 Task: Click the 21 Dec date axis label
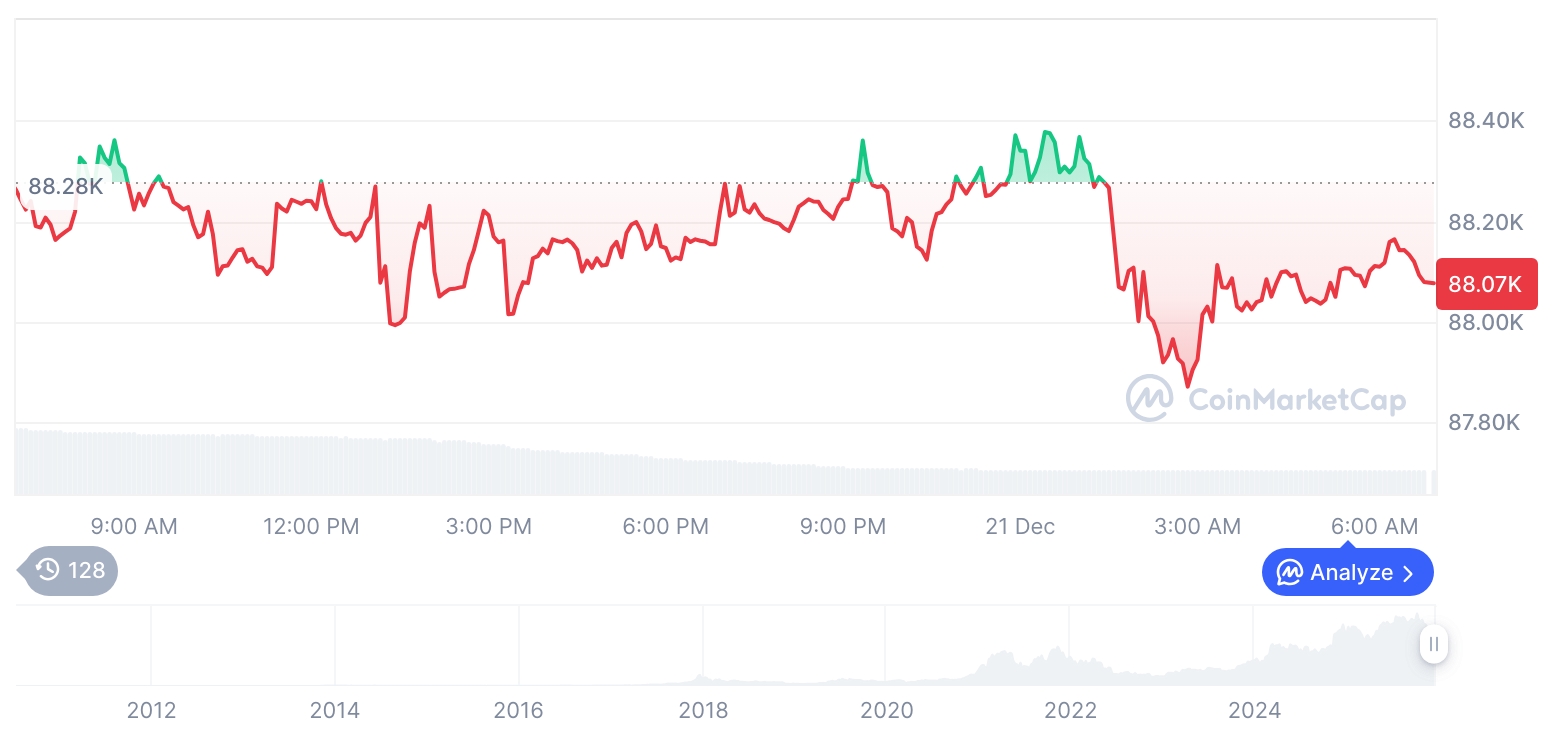tap(1020, 526)
